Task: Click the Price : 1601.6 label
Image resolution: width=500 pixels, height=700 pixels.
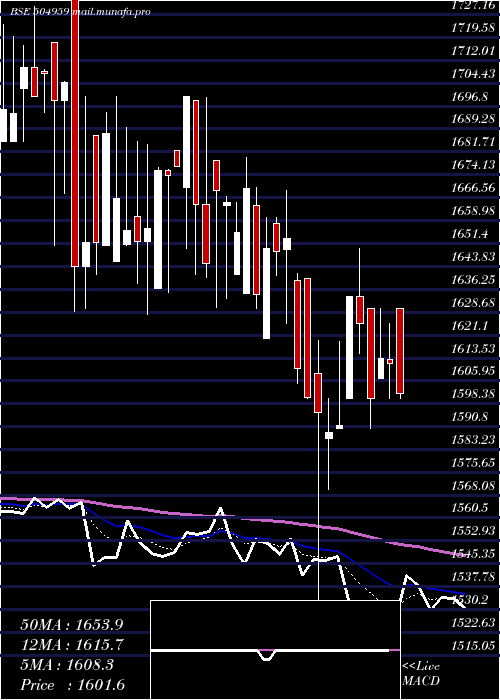Action: pos(72,685)
